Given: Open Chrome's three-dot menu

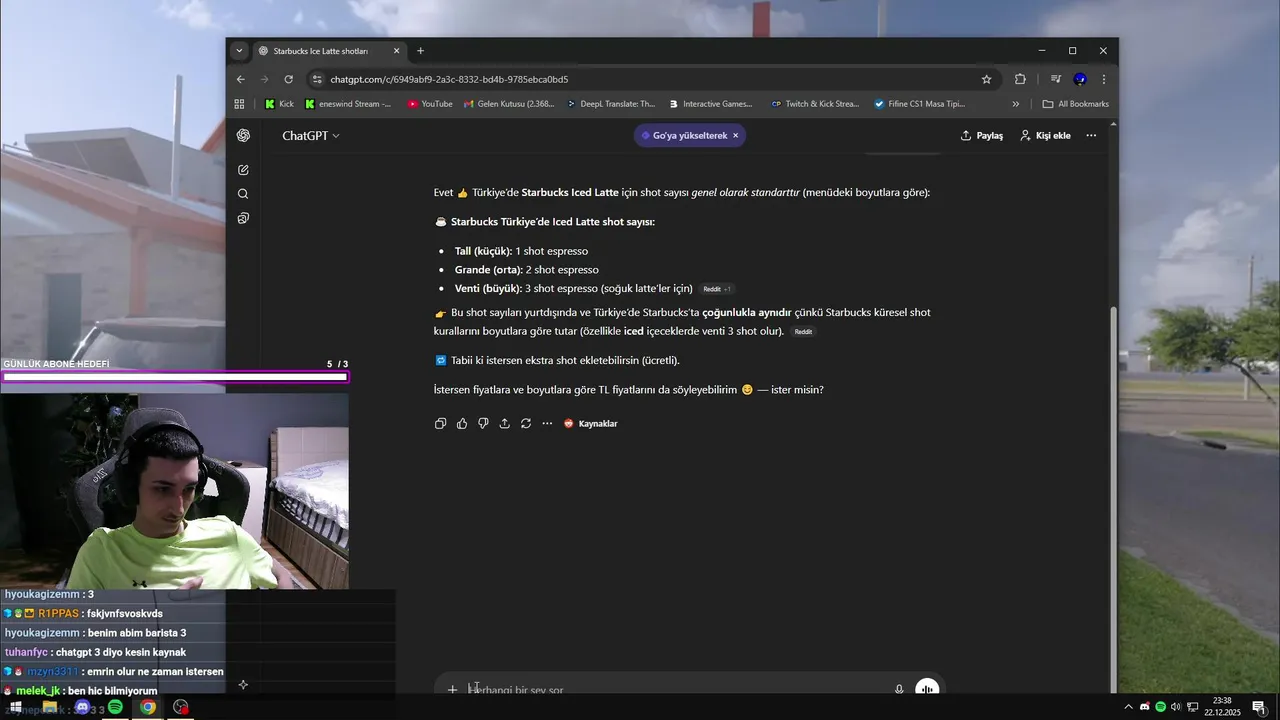Looking at the screenshot, I should coord(1104,79).
